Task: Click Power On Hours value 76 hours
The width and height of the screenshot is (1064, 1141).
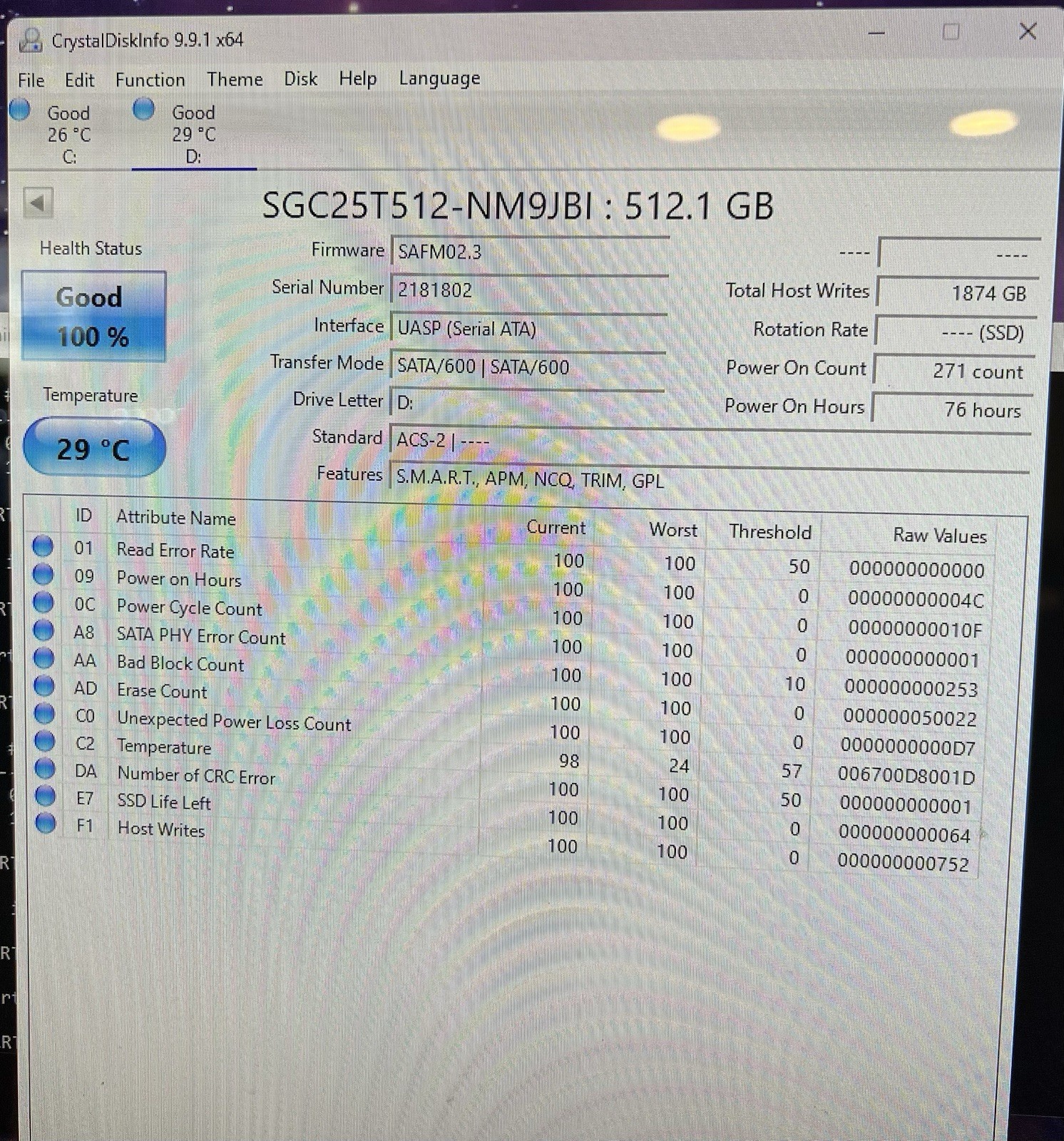Action: 952,409
